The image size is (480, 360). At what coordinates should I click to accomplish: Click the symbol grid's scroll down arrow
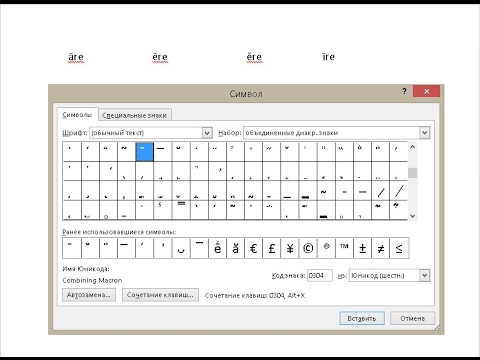[412, 216]
